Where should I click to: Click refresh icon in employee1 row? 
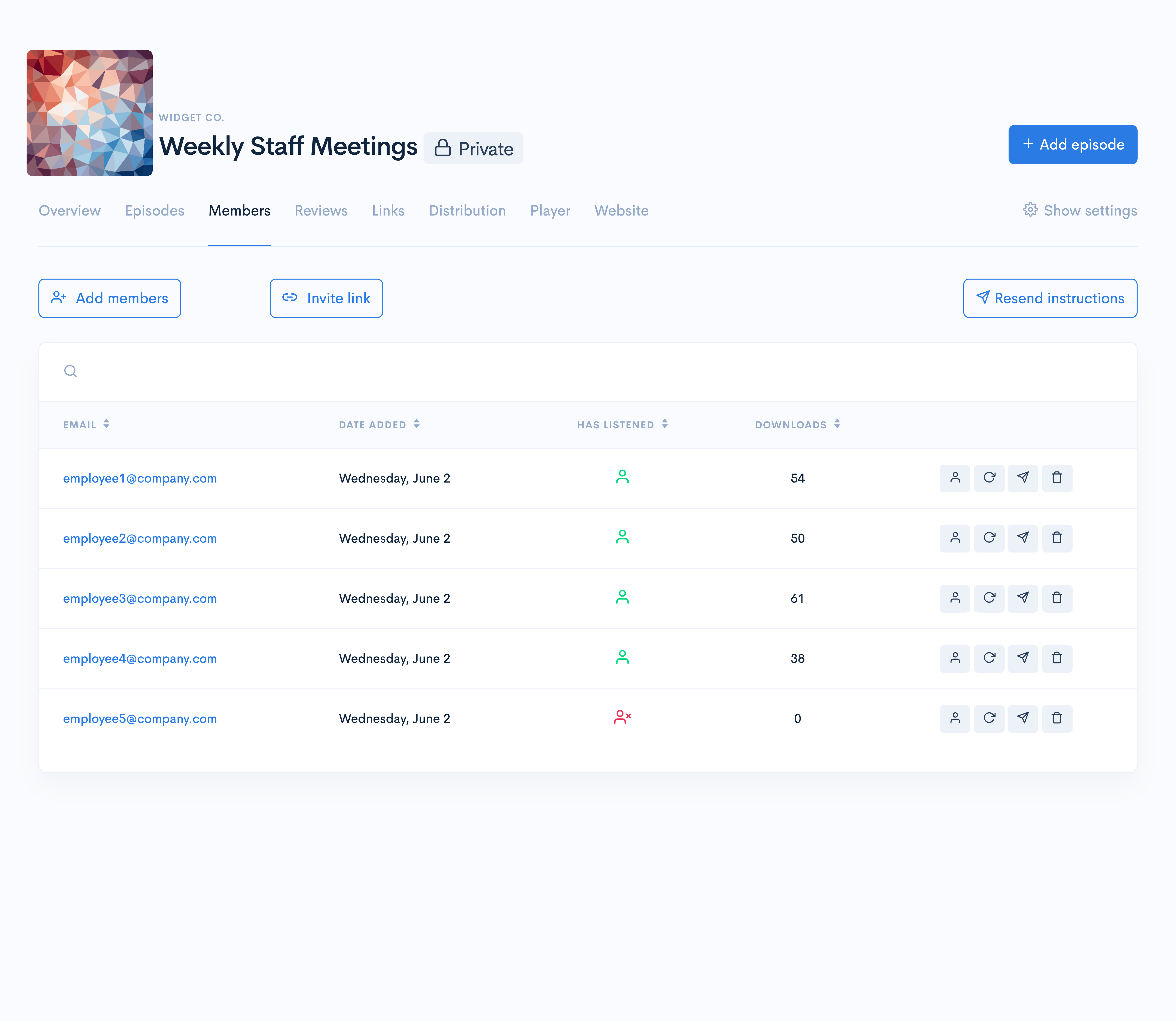[989, 478]
